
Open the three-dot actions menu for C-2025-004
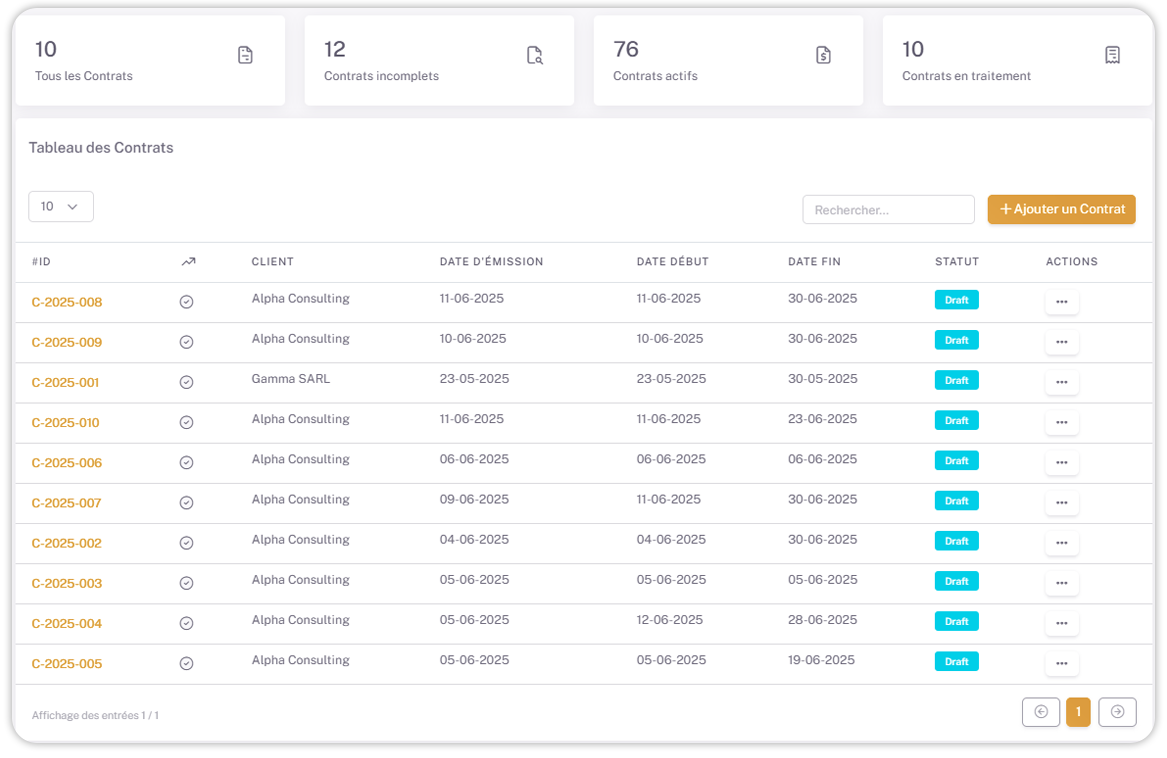1061,623
